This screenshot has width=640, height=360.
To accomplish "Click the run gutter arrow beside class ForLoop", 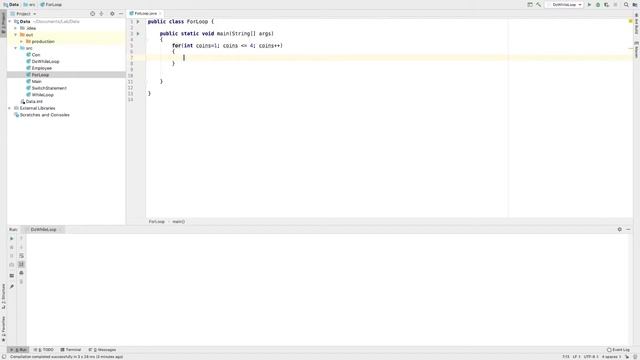I will [138, 22].
